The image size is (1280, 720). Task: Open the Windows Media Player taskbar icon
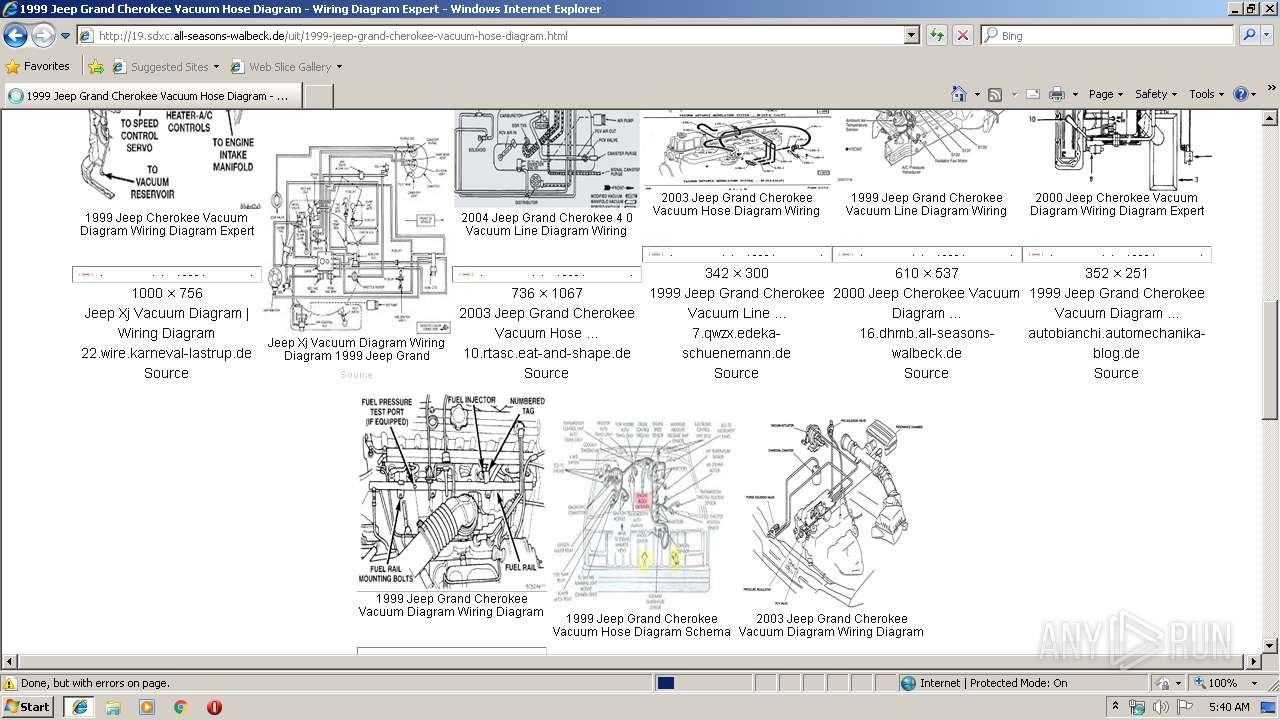[147, 707]
